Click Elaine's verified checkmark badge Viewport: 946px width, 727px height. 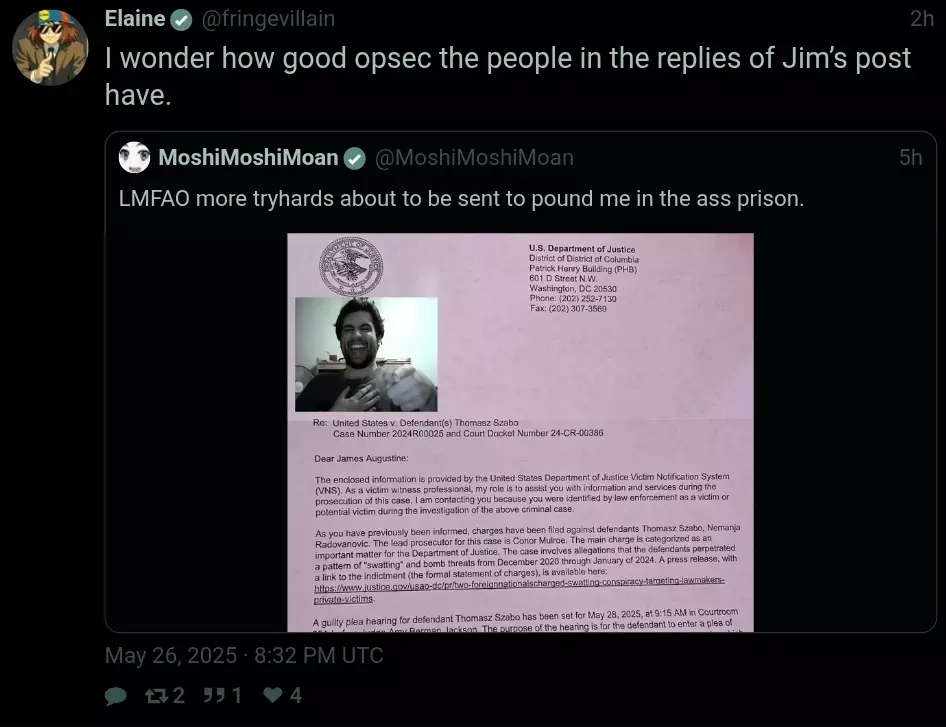click(181, 20)
